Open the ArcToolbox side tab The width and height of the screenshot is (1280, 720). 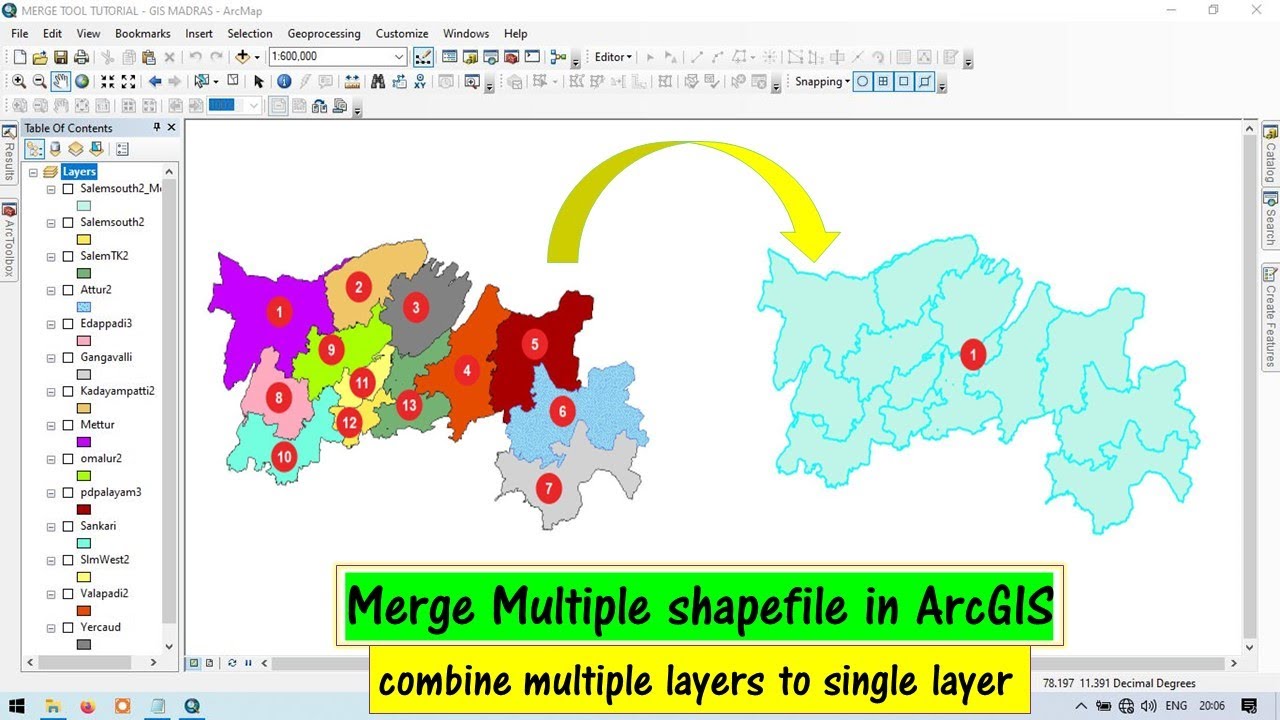[x=9, y=242]
